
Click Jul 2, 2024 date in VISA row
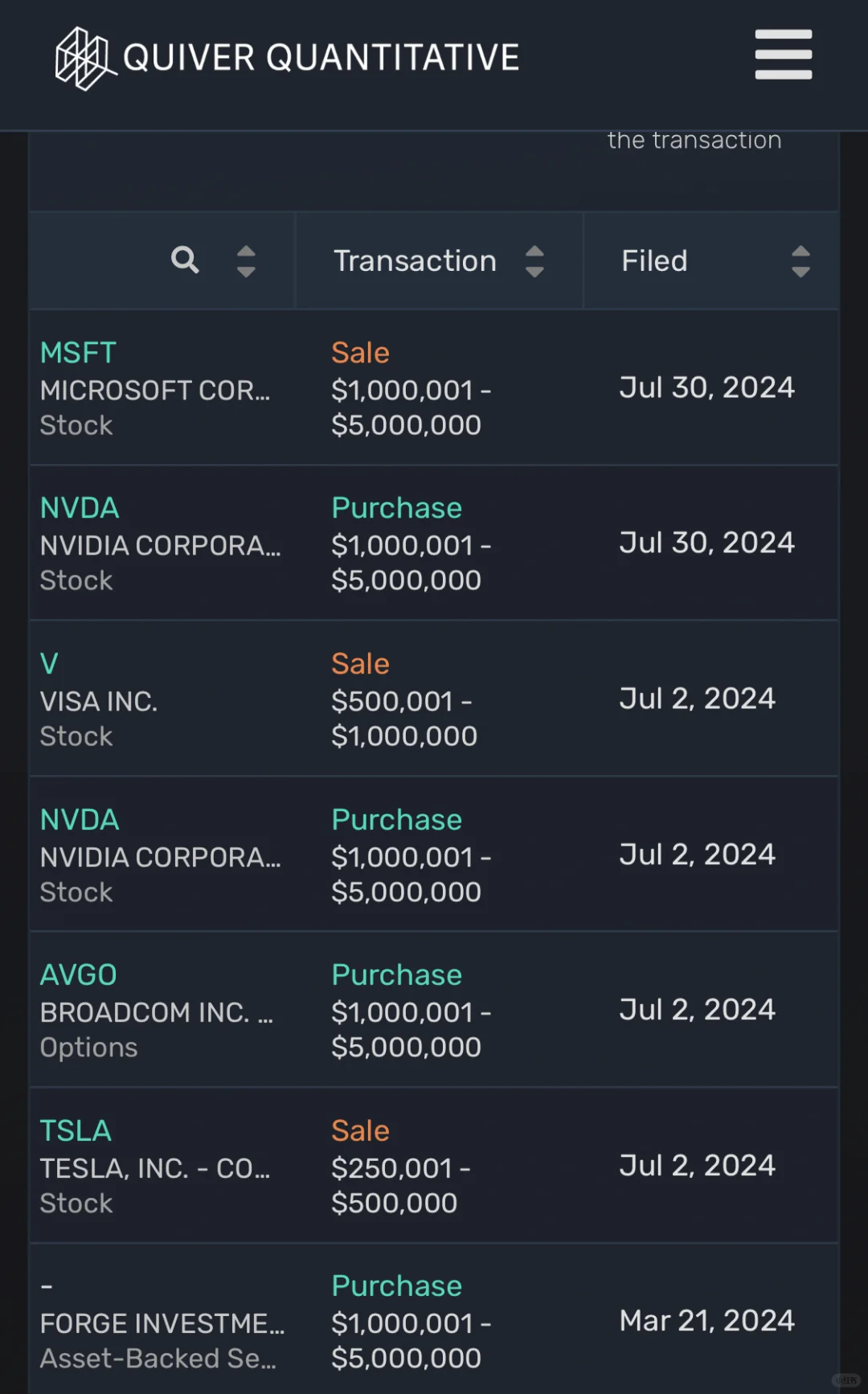[x=697, y=698]
